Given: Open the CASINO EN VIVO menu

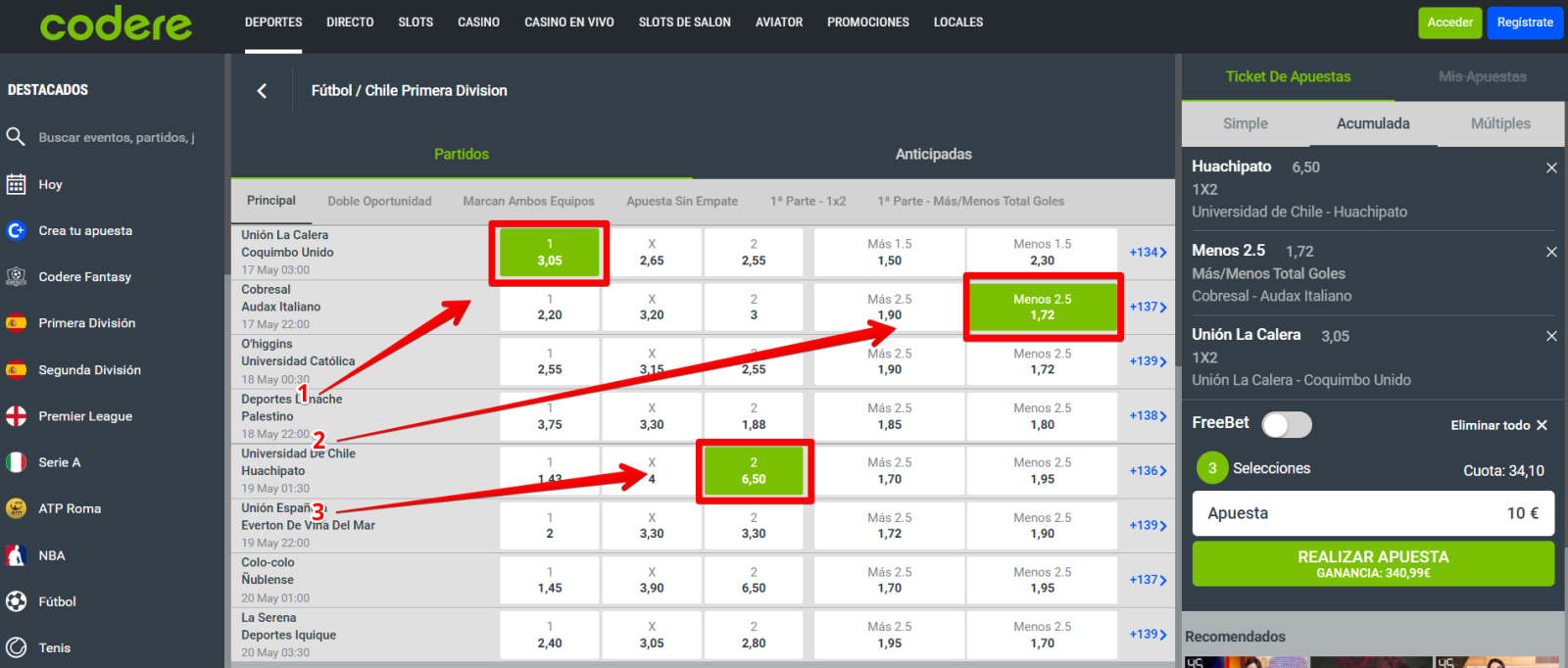Looking at the screenshot, I should click(x=569, y=22).
